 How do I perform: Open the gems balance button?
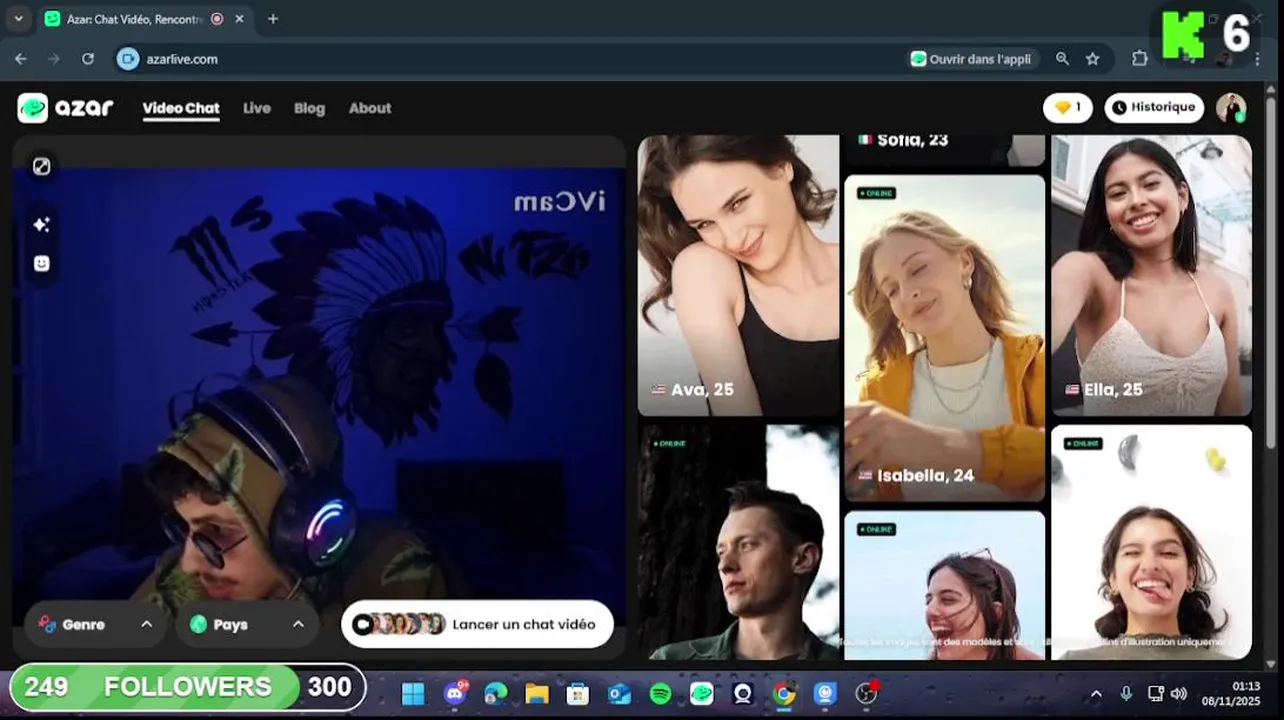point(1068,107)
